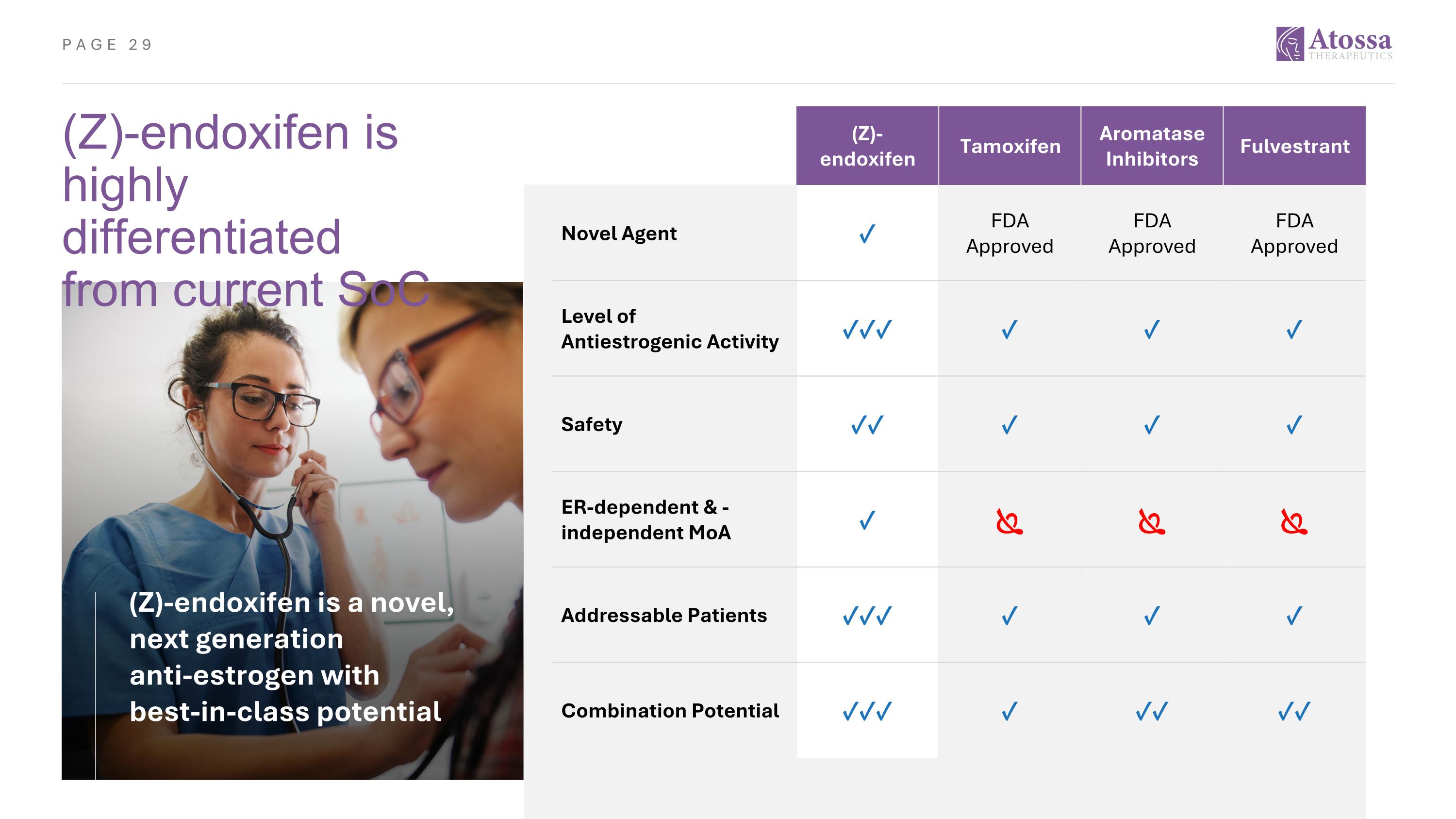Click the Combination Potential row label
1456x819 pixels.
[670, 710]
